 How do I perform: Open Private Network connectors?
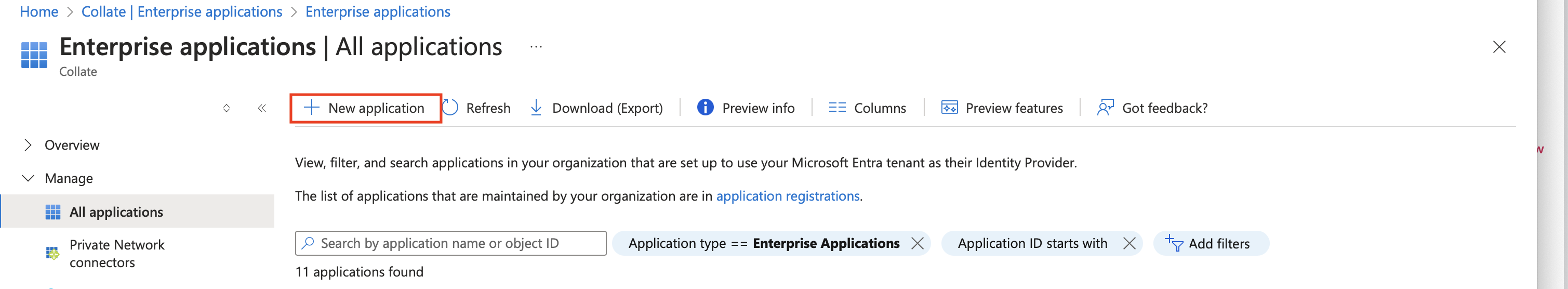click(x=116, y=253)
